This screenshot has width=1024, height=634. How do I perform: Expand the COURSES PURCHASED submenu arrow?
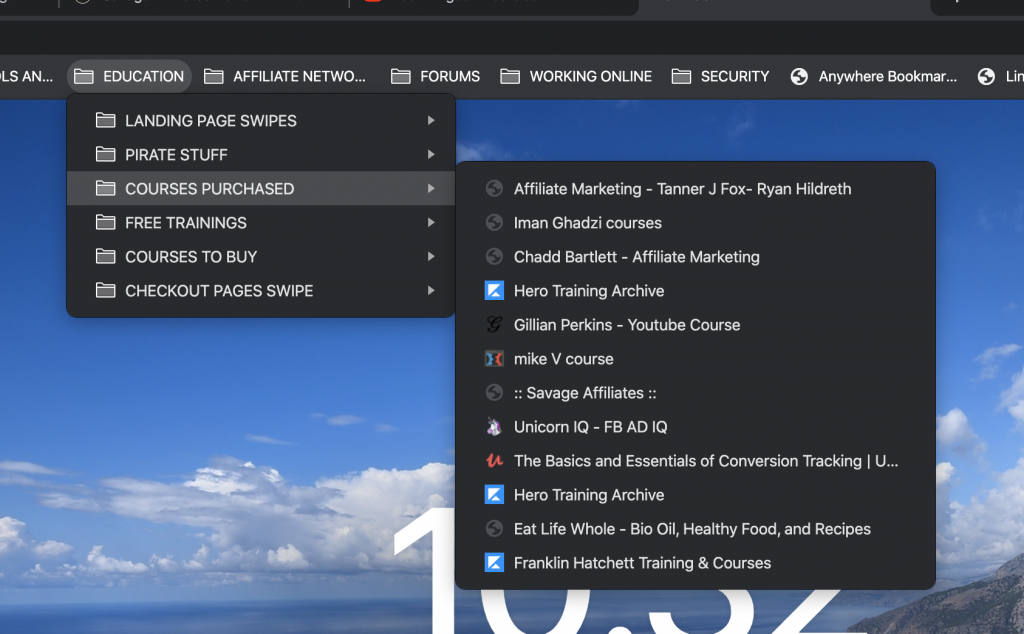[x=431, y=188]
